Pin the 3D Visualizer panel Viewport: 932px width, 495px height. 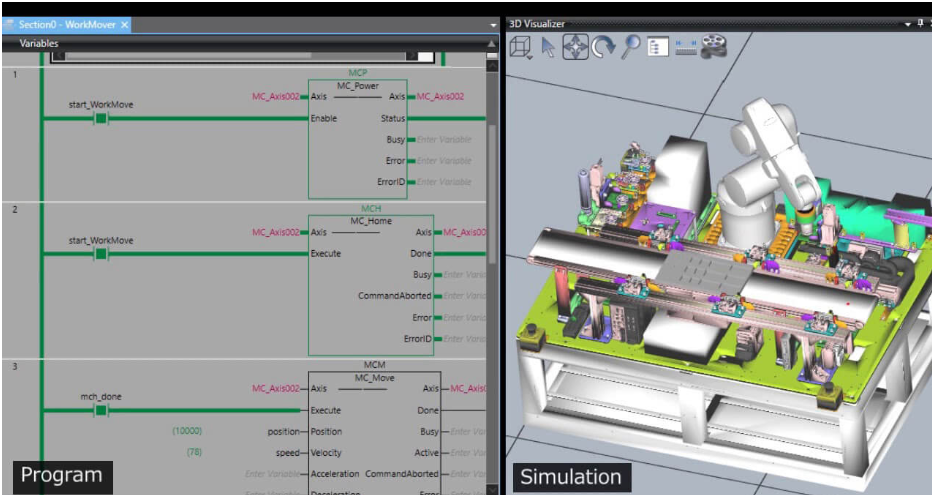[x=921, y=24]
